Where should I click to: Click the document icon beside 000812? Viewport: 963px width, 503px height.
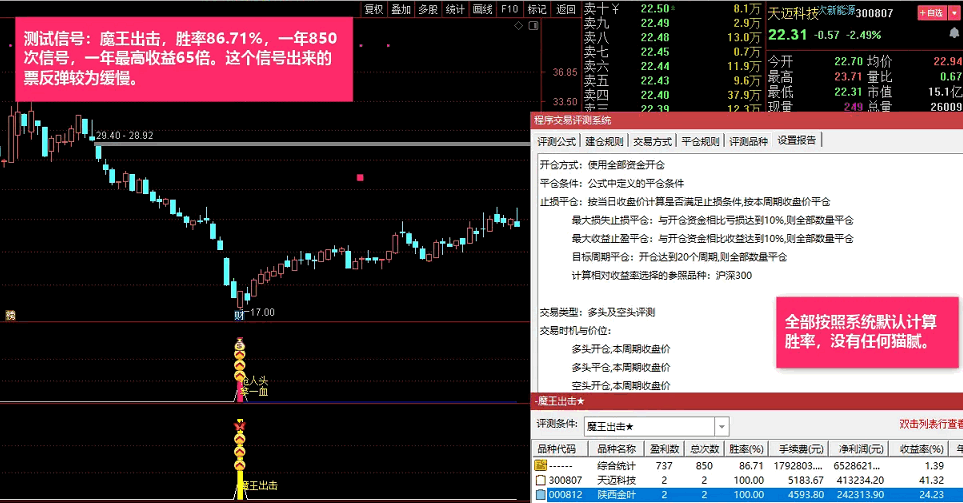tap(540, 495)
